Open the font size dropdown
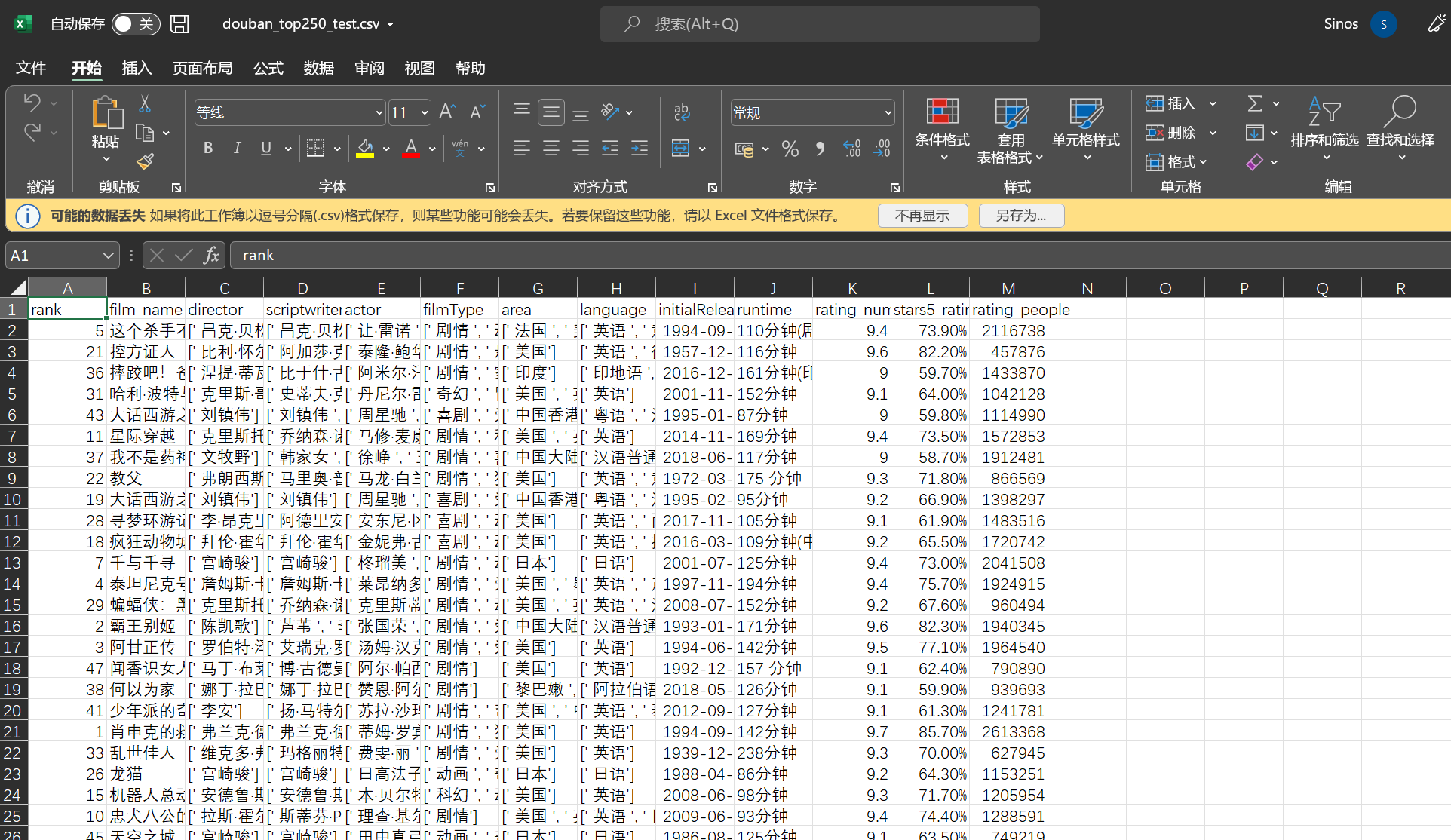 tap(425, 112)
